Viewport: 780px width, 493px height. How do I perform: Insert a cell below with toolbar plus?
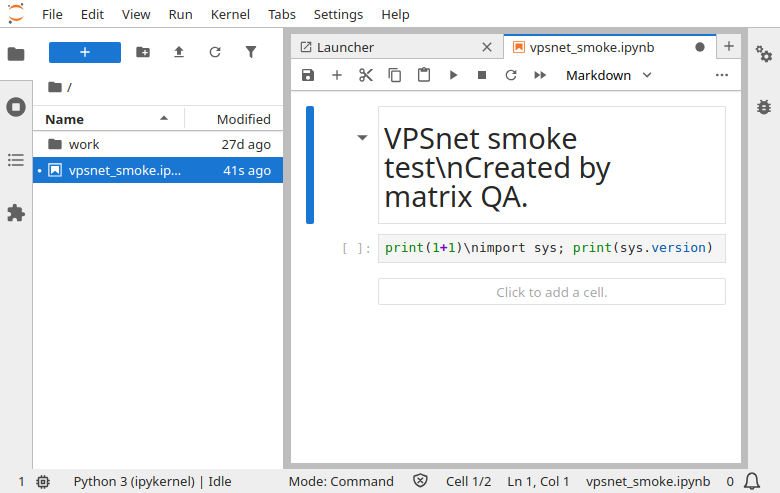337,75
